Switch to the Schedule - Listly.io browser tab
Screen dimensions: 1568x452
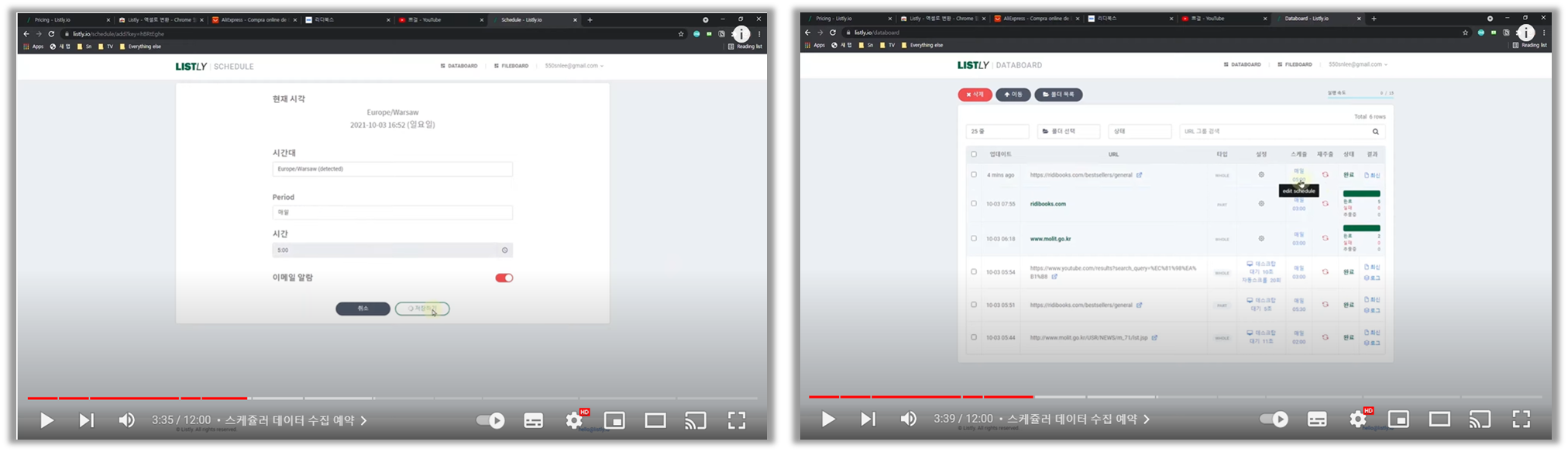532,20
